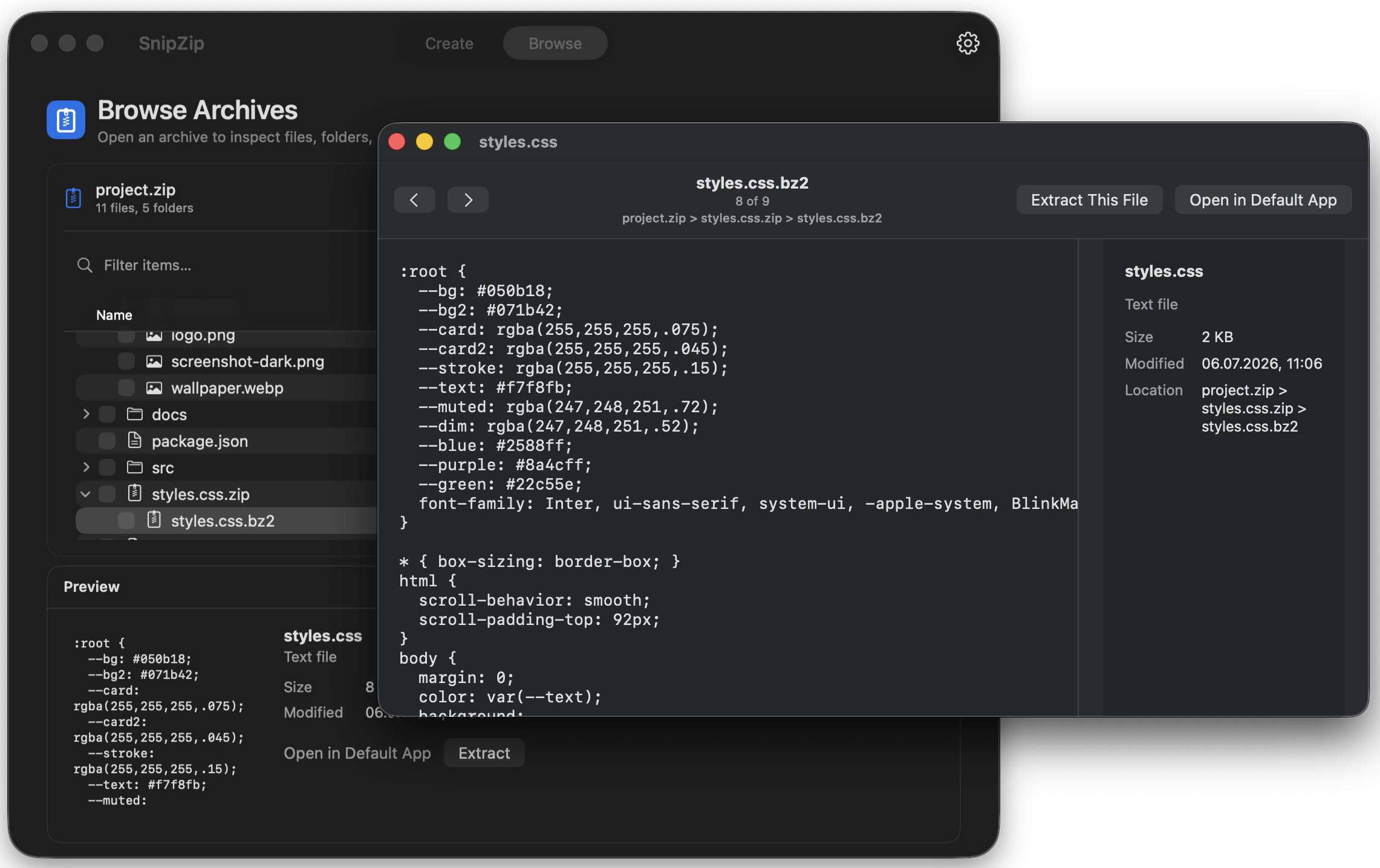Switch to the Browse tab

[x=555, y=44]
